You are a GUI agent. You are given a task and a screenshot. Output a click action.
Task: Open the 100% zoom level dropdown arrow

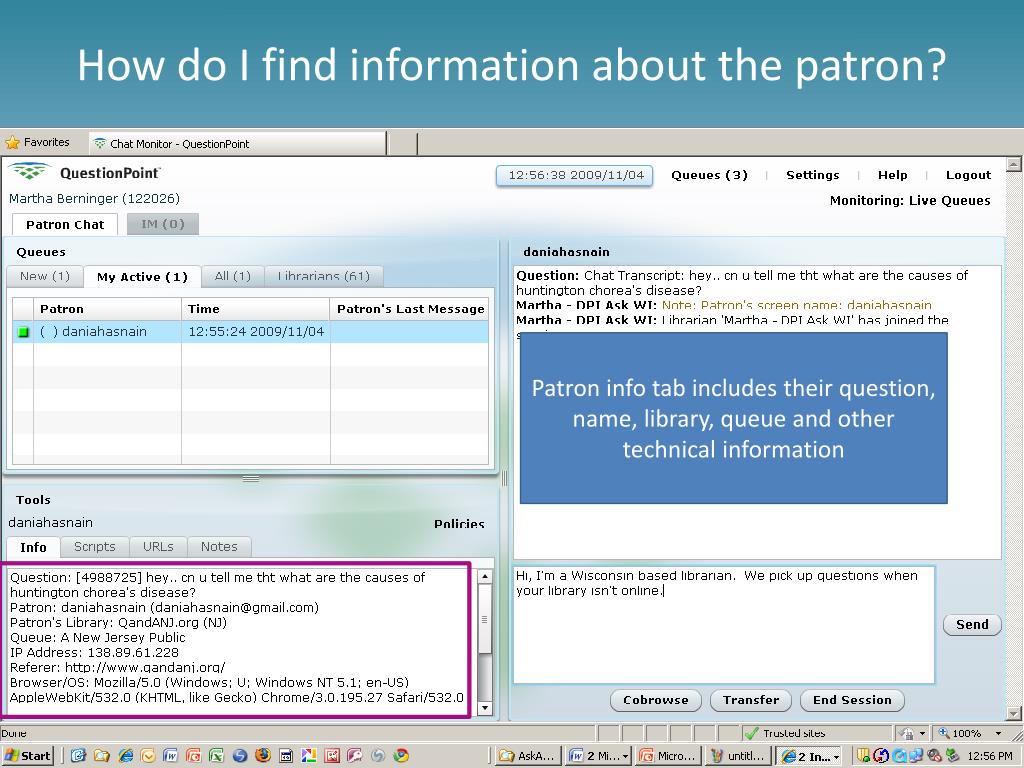point(998,733)
